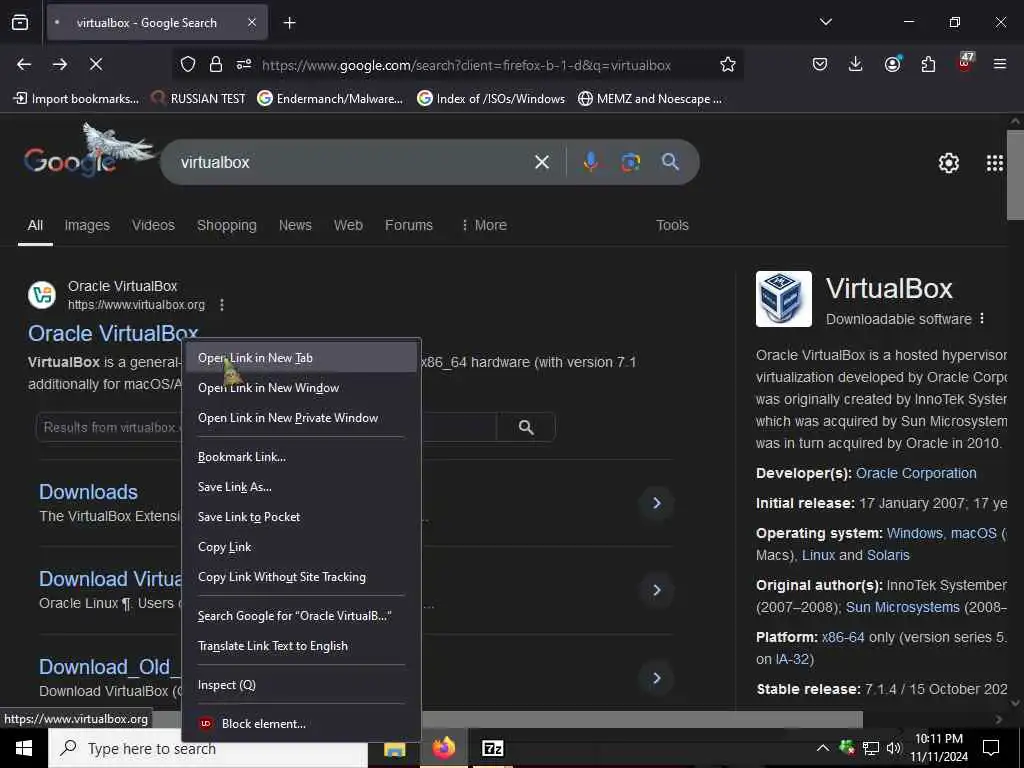The width and height of the screenshot is (1024, 768).
Task: Click the address bar URL field
Action: pos(466,65)
